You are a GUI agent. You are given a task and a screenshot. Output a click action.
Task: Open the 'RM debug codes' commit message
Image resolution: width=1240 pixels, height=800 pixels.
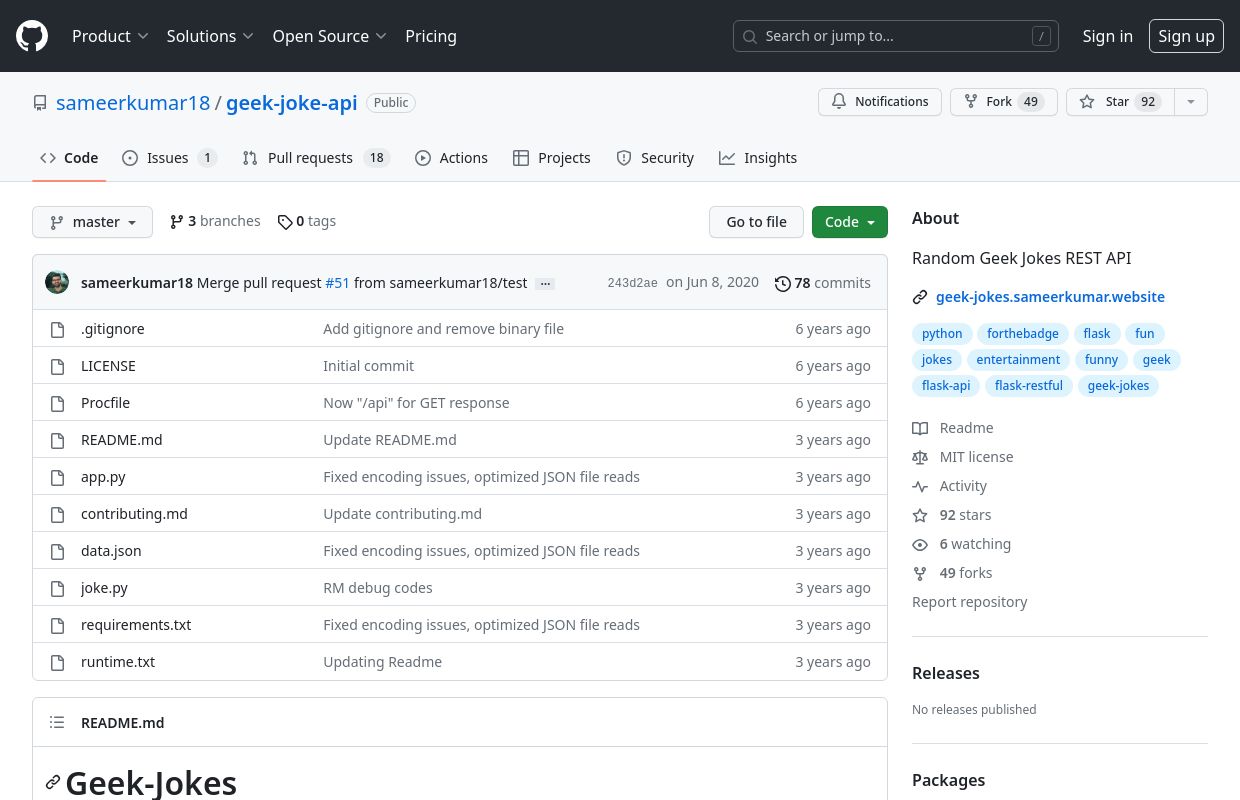pos(378,588)
